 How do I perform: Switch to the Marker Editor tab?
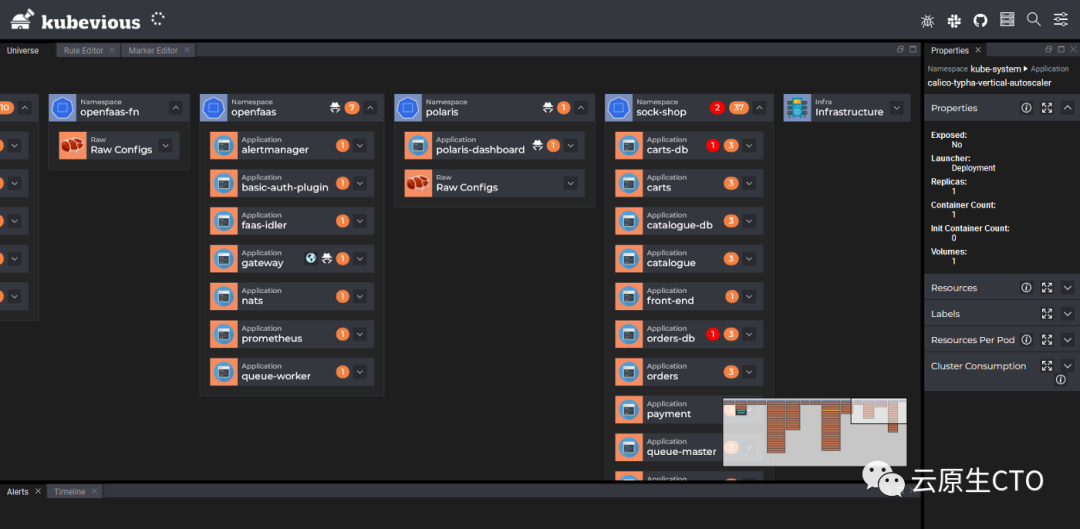(153, 50)
